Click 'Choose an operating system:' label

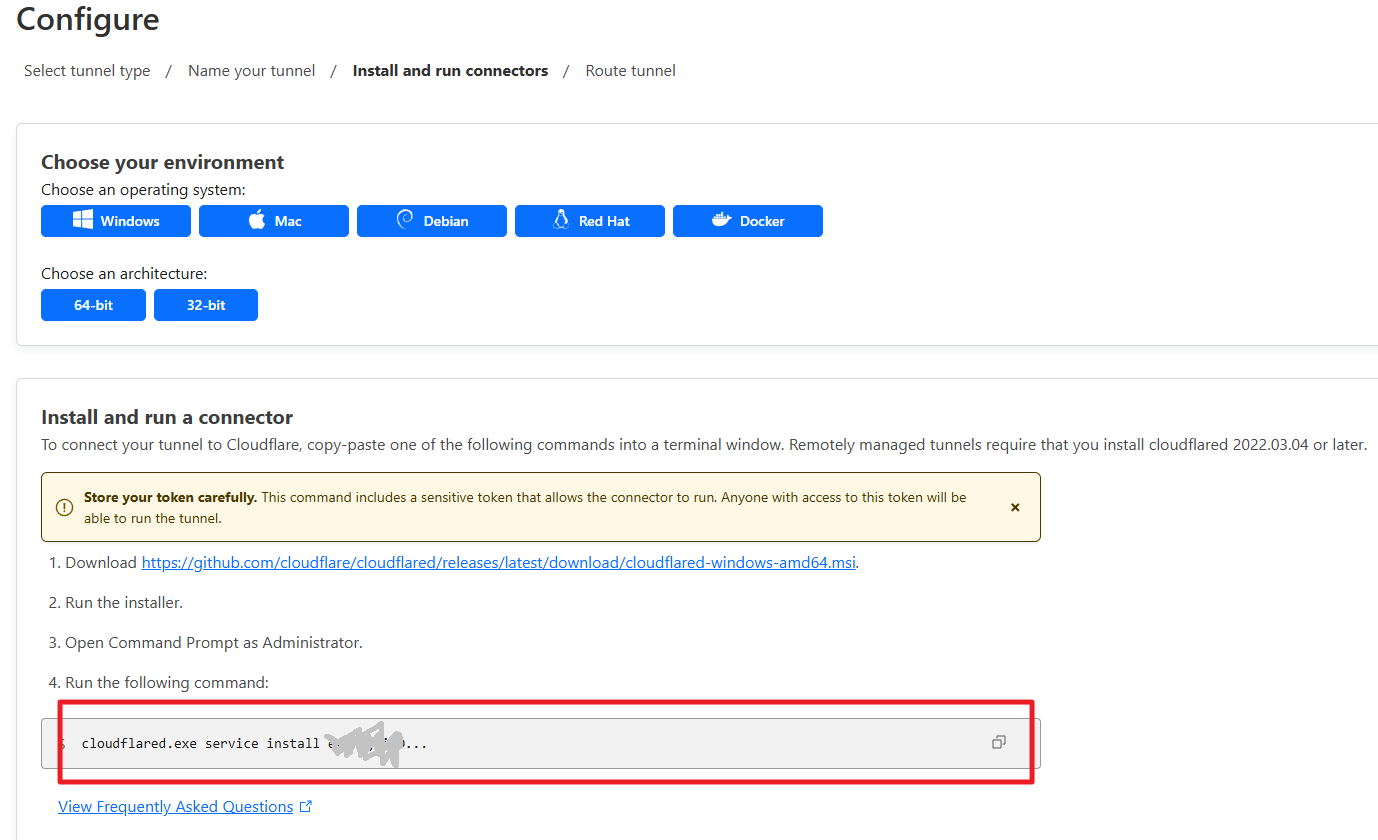click(x=143, y=189)
